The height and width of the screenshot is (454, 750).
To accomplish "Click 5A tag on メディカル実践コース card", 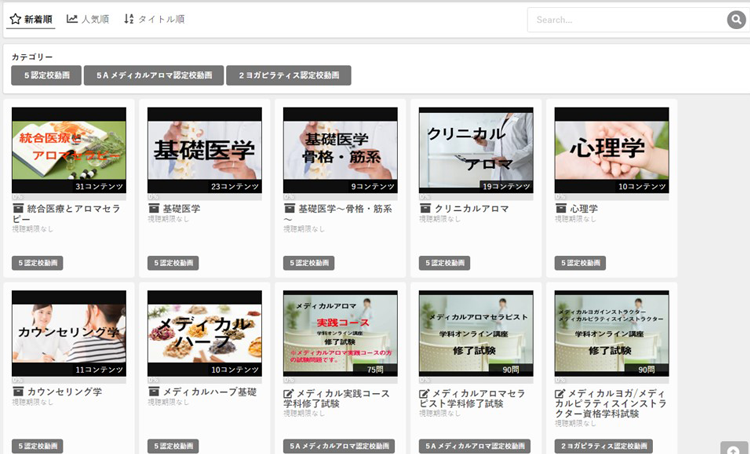I will 339,446.
